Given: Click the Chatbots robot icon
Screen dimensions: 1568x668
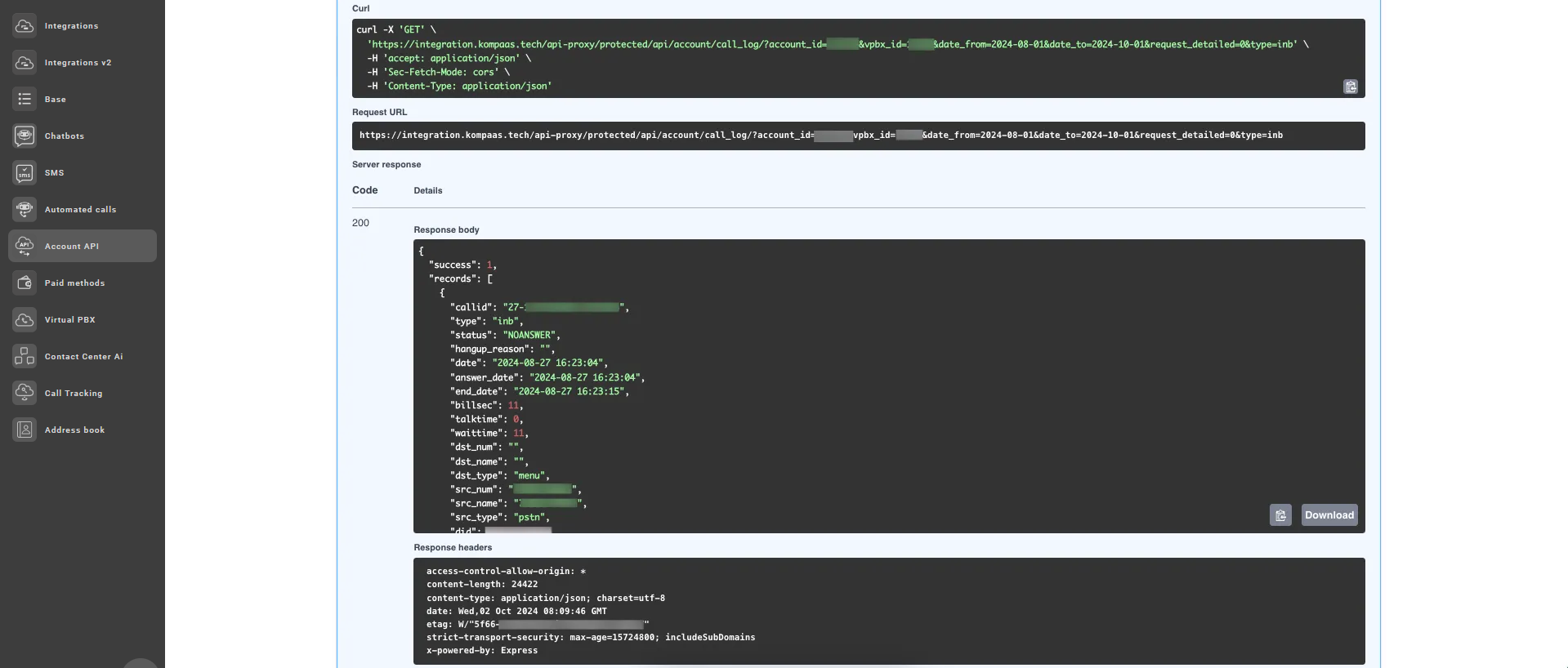Looking at the screenshot, I should click(x=25, y=136).
